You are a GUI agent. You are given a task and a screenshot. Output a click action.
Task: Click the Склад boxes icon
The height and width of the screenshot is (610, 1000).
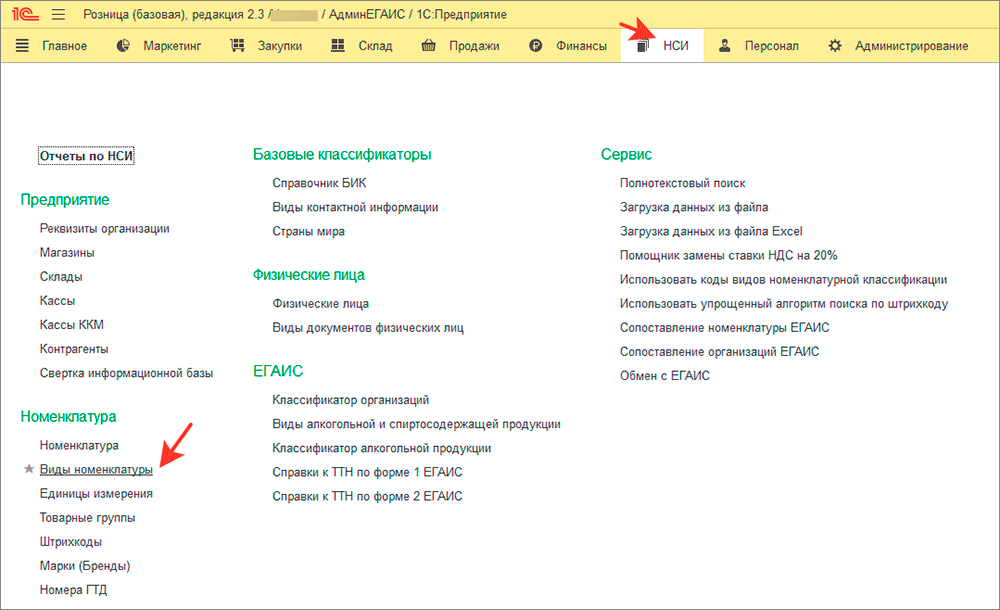(338, 45)
